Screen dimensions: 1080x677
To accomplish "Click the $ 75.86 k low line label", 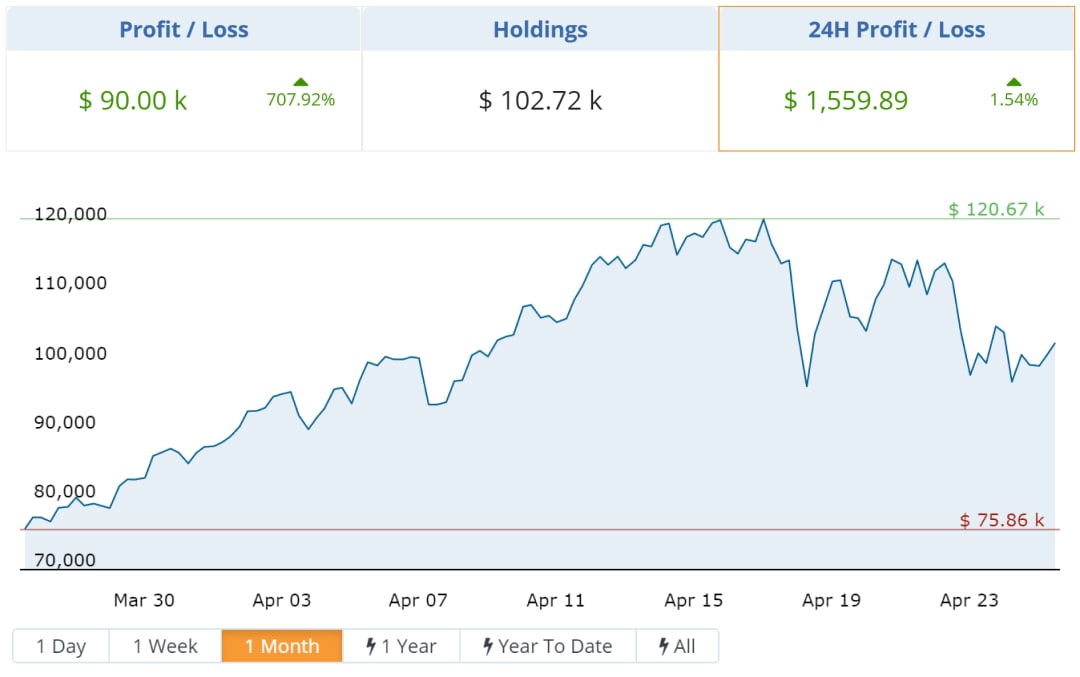I will click(1002, 520).
